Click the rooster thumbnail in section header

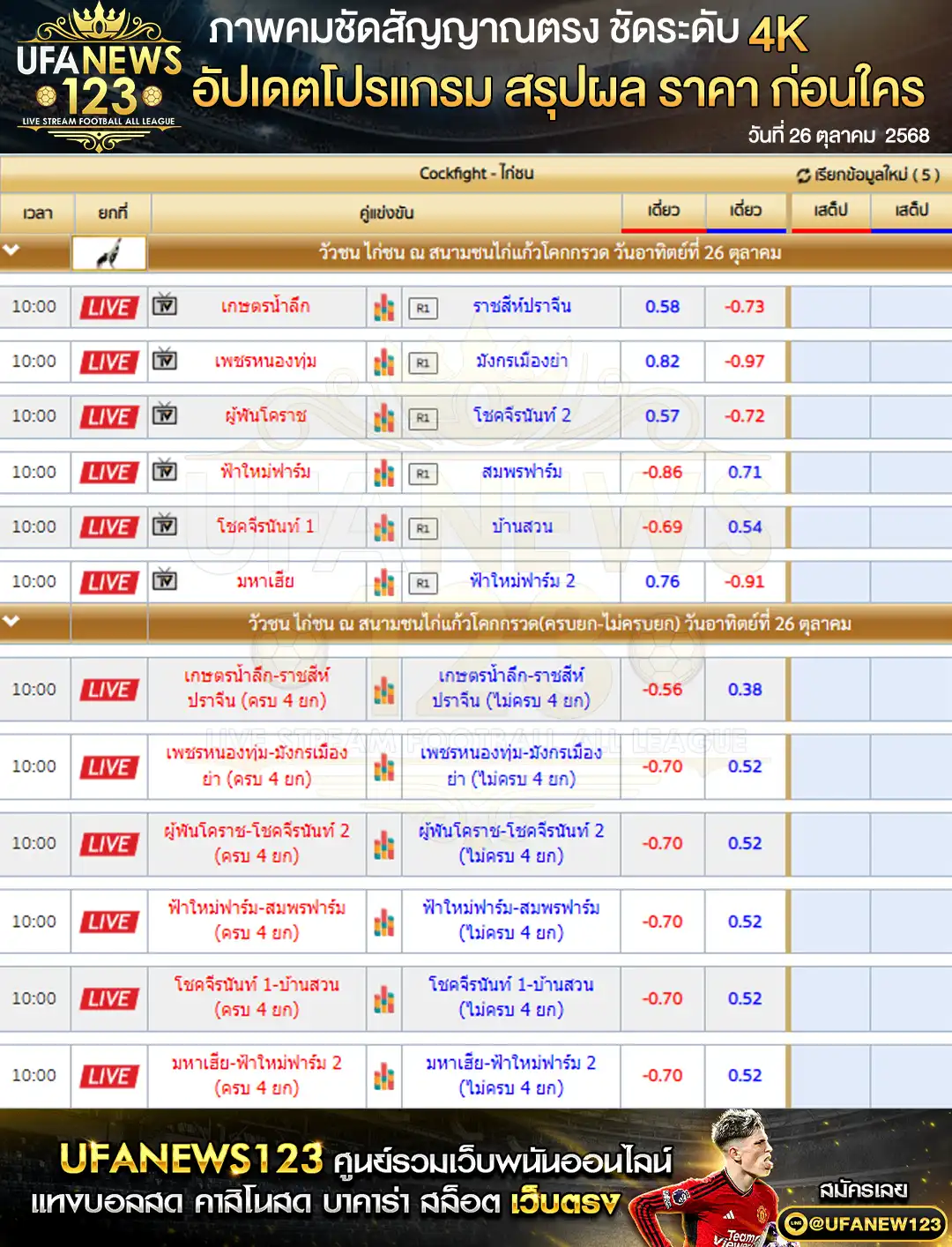pyautogui.click(x=109, y=253)
